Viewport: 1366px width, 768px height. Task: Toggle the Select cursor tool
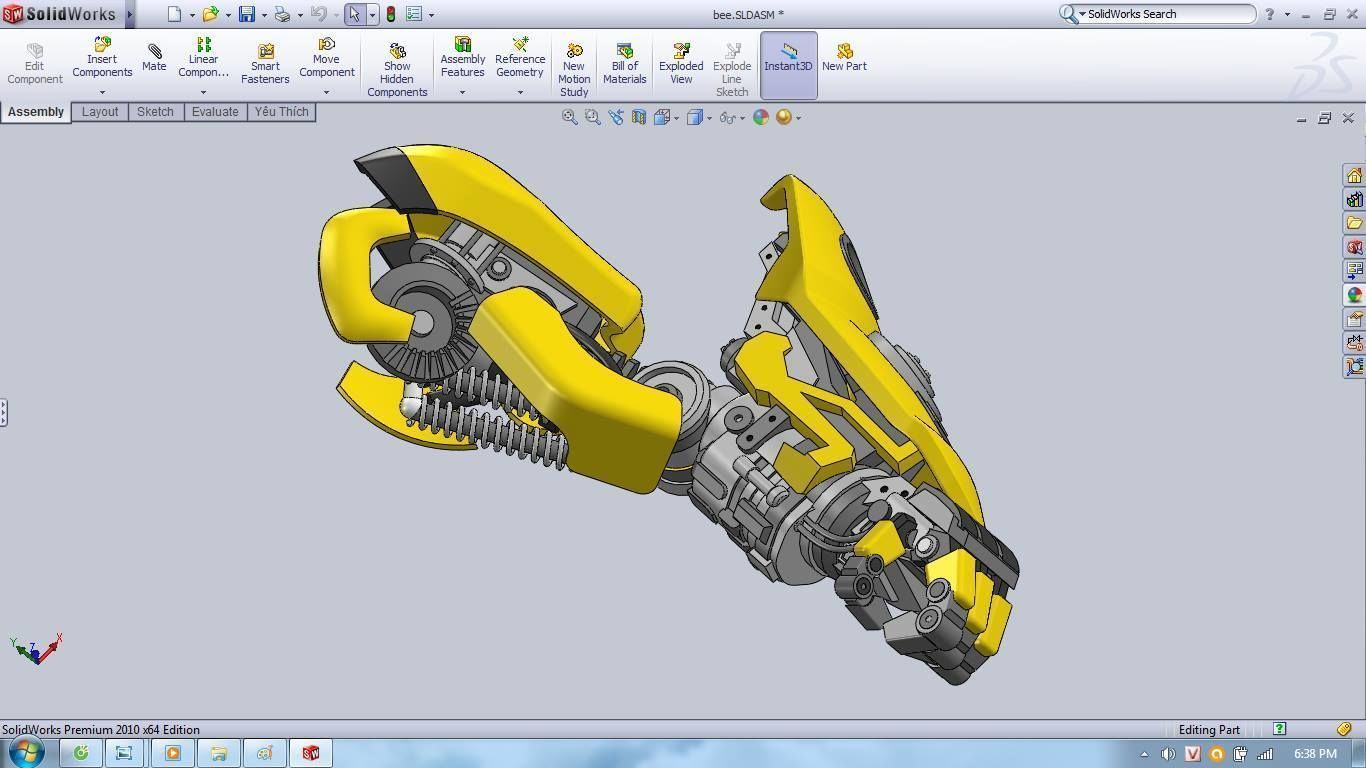click(x=354, y=14)
